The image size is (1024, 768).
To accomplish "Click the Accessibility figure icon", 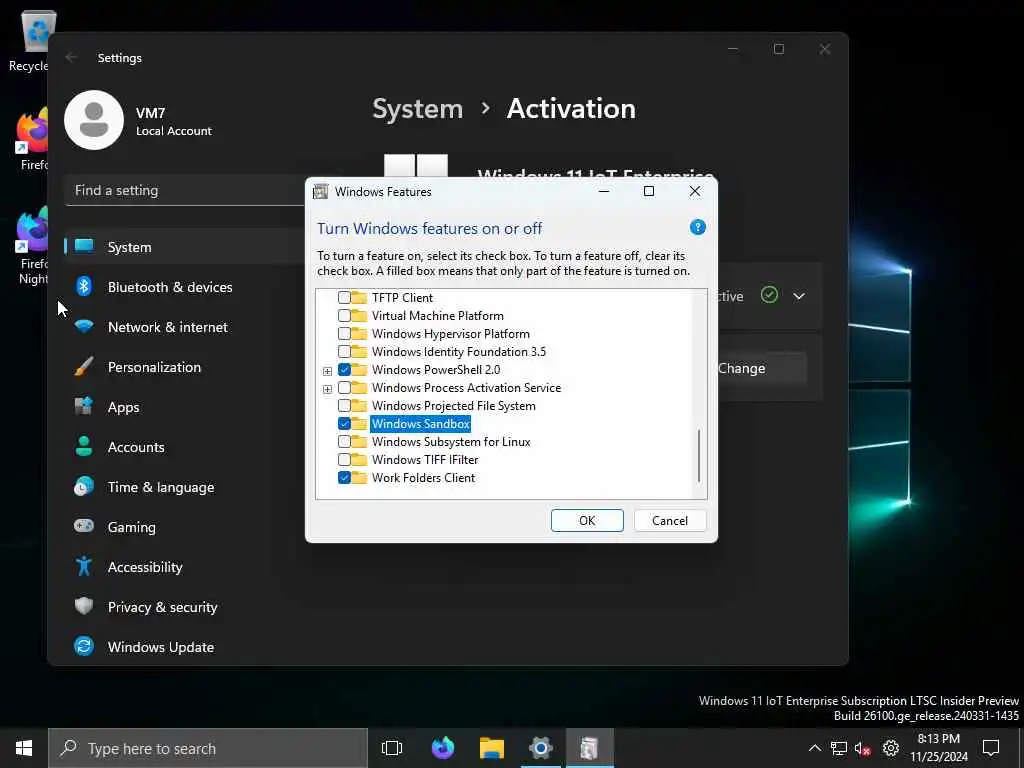I will [84, 566].
